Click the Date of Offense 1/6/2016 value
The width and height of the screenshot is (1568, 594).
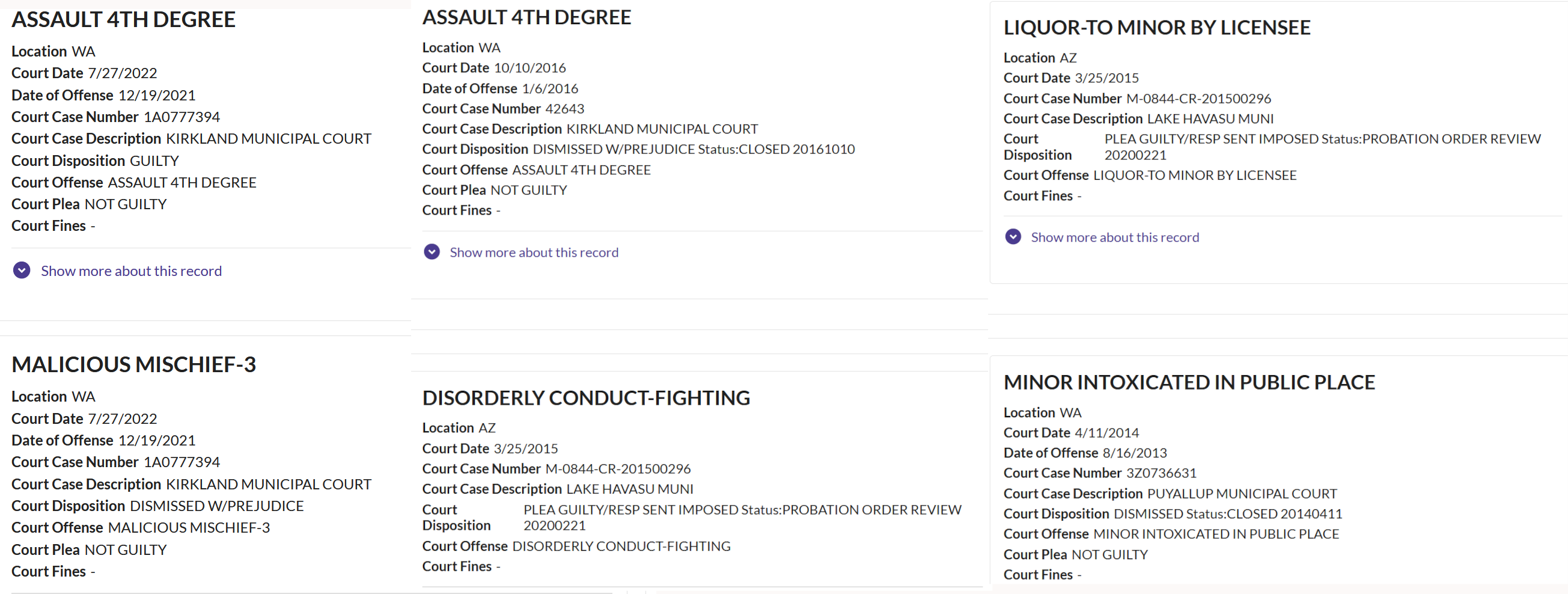pyautogui.click(x=550, y=88)
